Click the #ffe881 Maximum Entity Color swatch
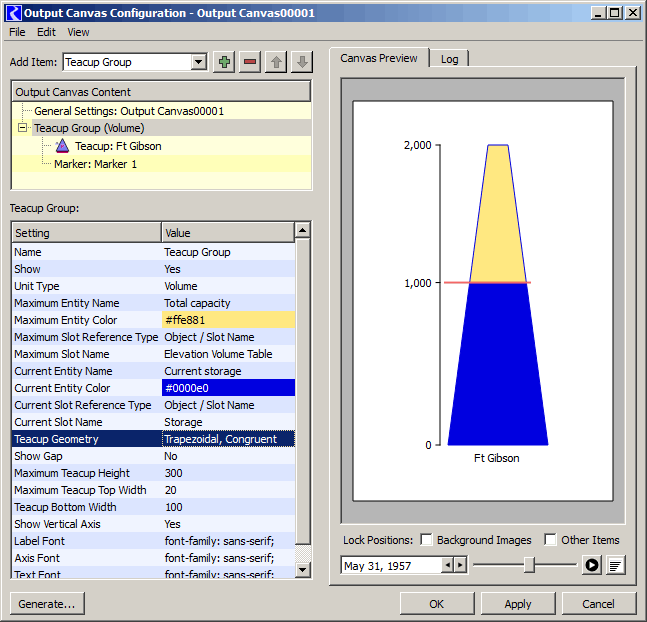 (x=228, y=320)
